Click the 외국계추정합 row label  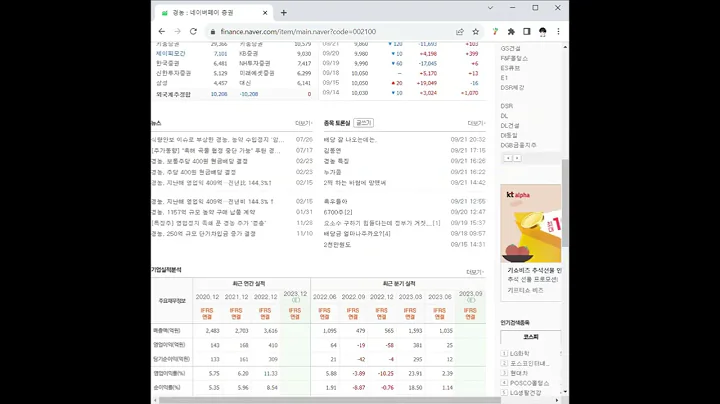173,94
